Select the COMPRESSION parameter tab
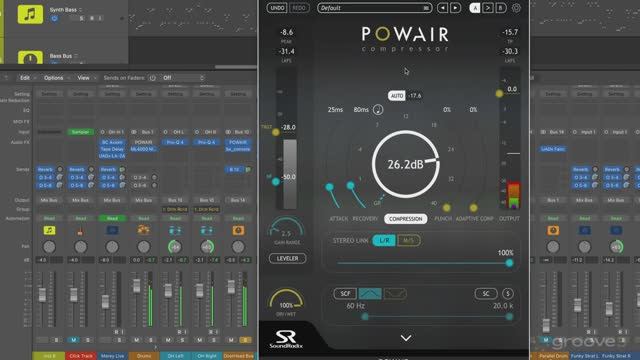The height and width of the screenshot is (360, 640). click(406, 219)
